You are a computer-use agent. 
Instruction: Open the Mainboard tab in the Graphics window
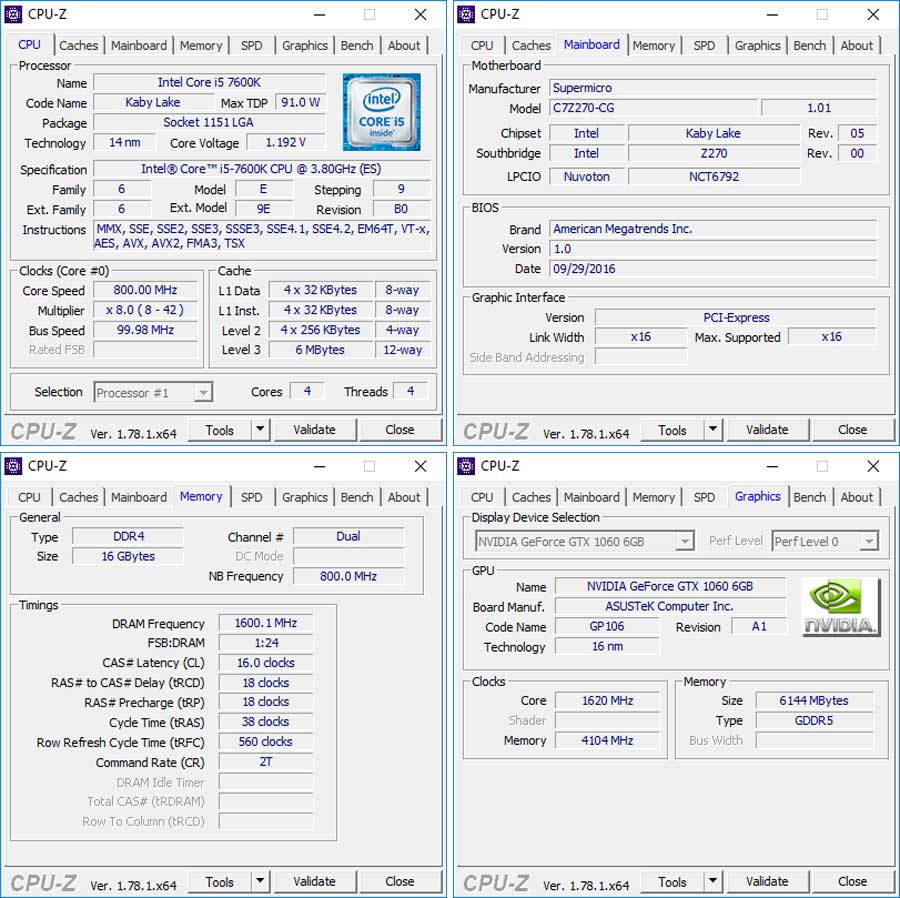coord(592,497)
